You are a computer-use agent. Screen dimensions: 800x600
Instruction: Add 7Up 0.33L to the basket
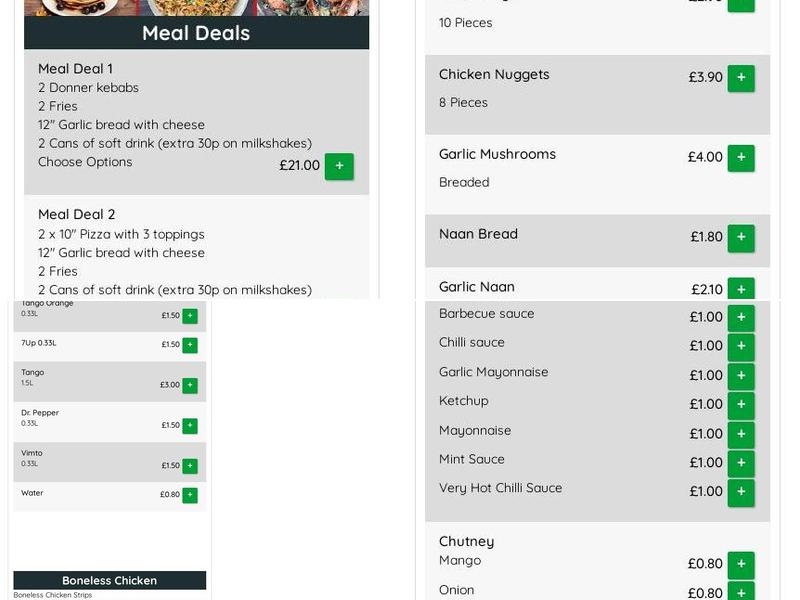coord(190,345)
